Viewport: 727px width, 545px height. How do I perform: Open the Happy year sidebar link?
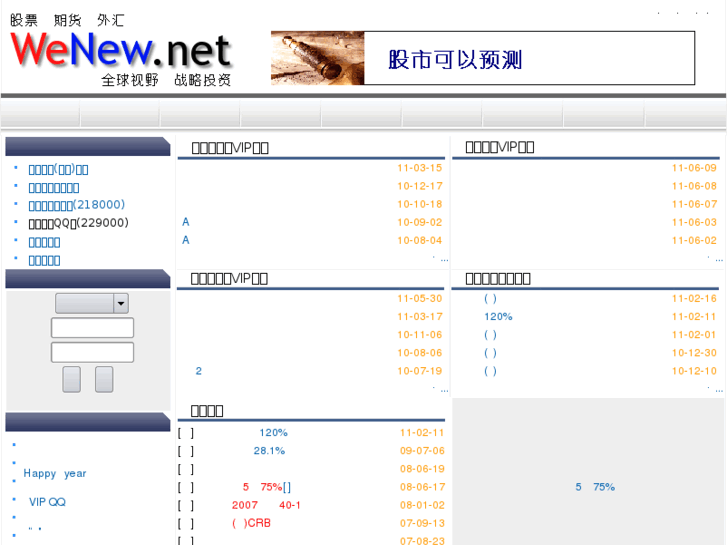tap(55, 474)
